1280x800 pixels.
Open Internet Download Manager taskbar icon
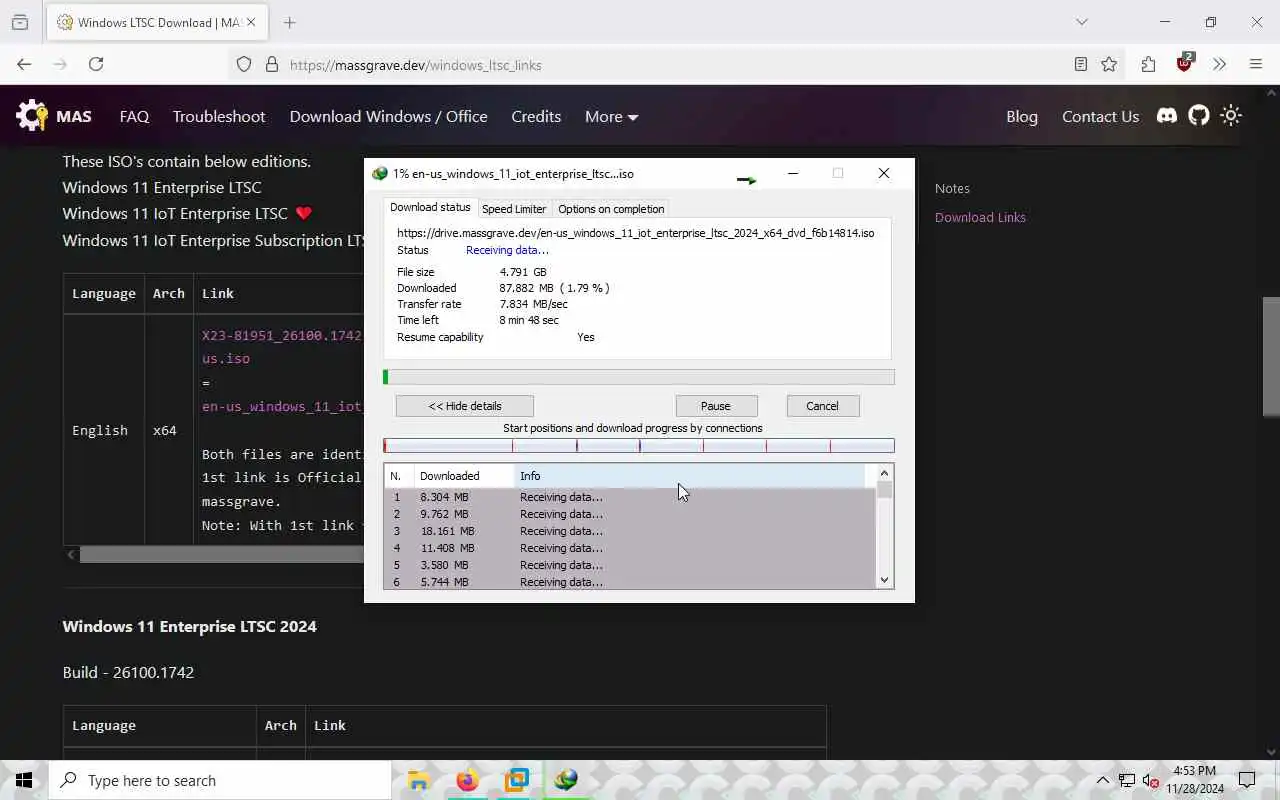(566, 780)
